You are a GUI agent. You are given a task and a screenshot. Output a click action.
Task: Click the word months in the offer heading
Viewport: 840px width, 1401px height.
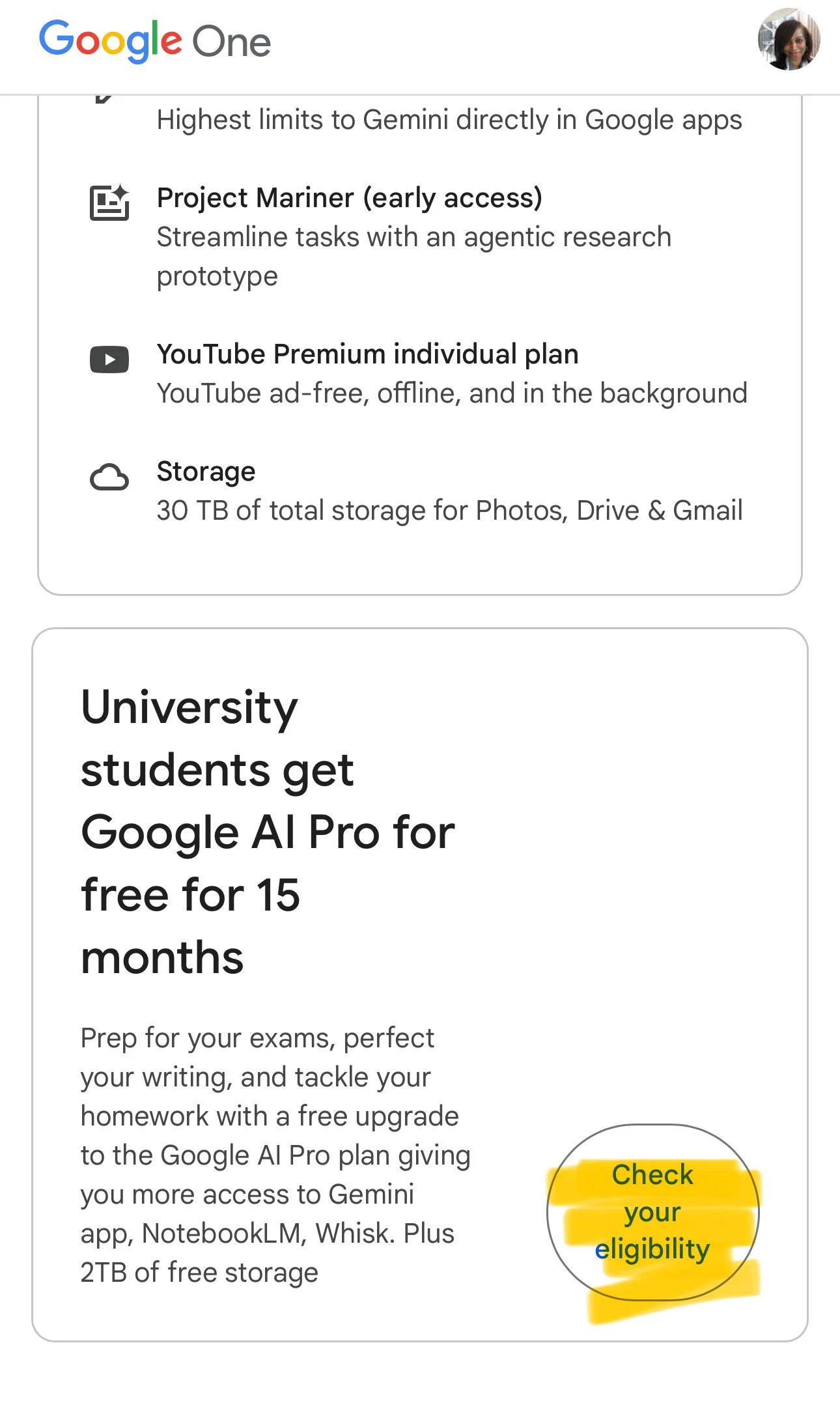[x=162, y=957]
